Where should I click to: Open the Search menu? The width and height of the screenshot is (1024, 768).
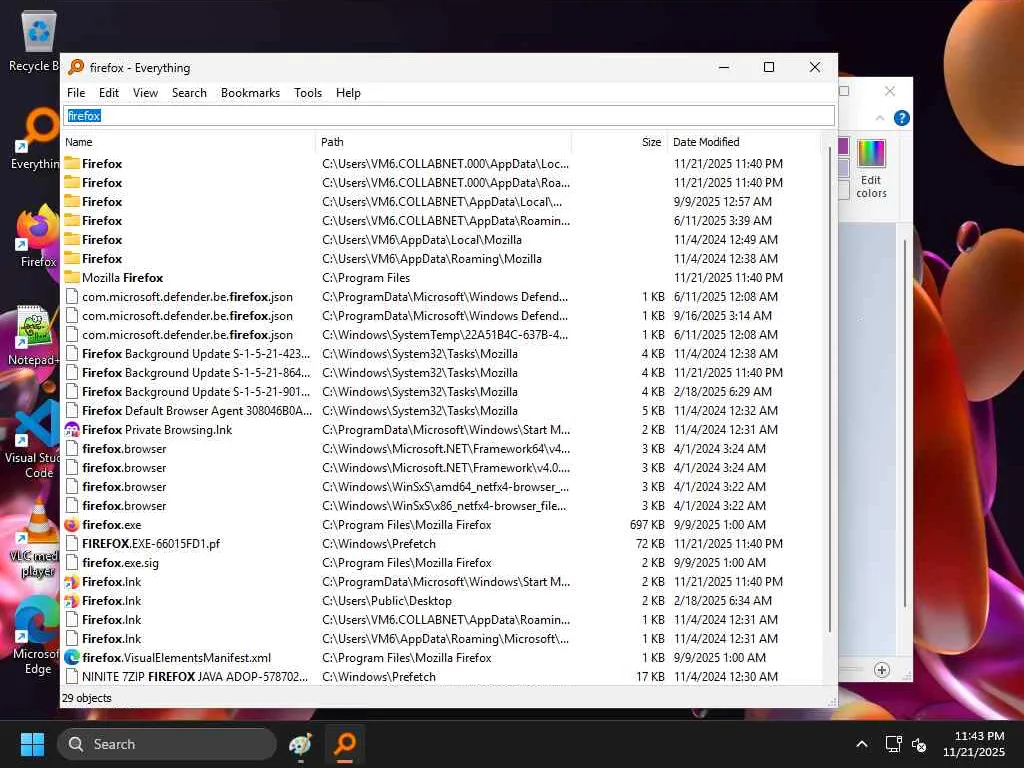189,93
